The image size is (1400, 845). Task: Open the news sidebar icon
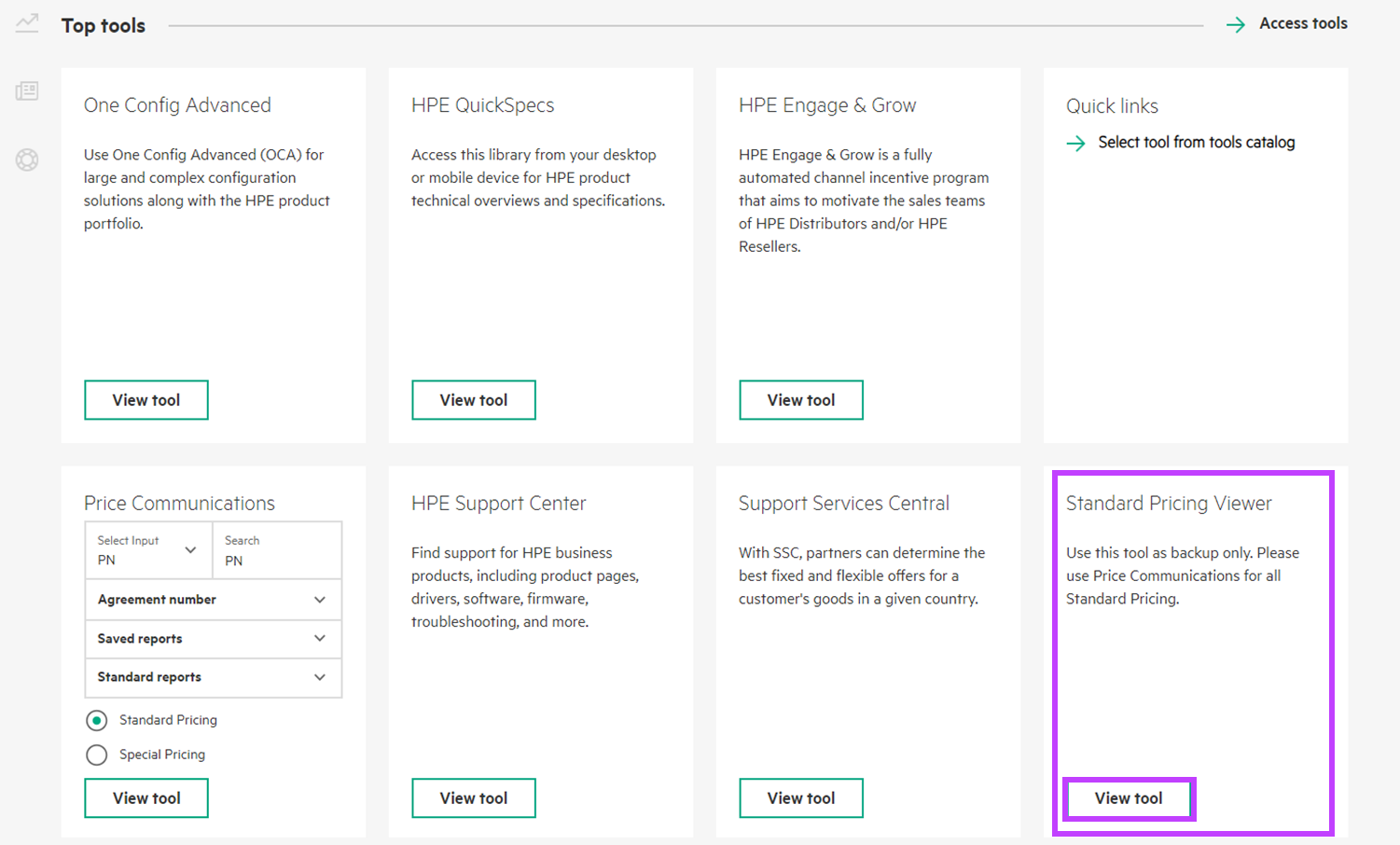[x=27, y=91]
